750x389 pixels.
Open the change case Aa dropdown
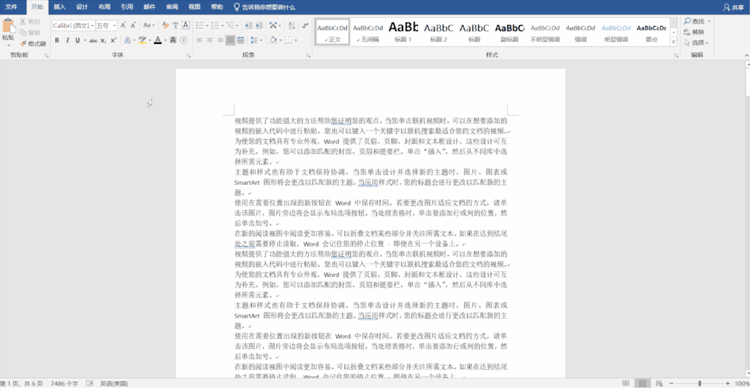[149, 25]
